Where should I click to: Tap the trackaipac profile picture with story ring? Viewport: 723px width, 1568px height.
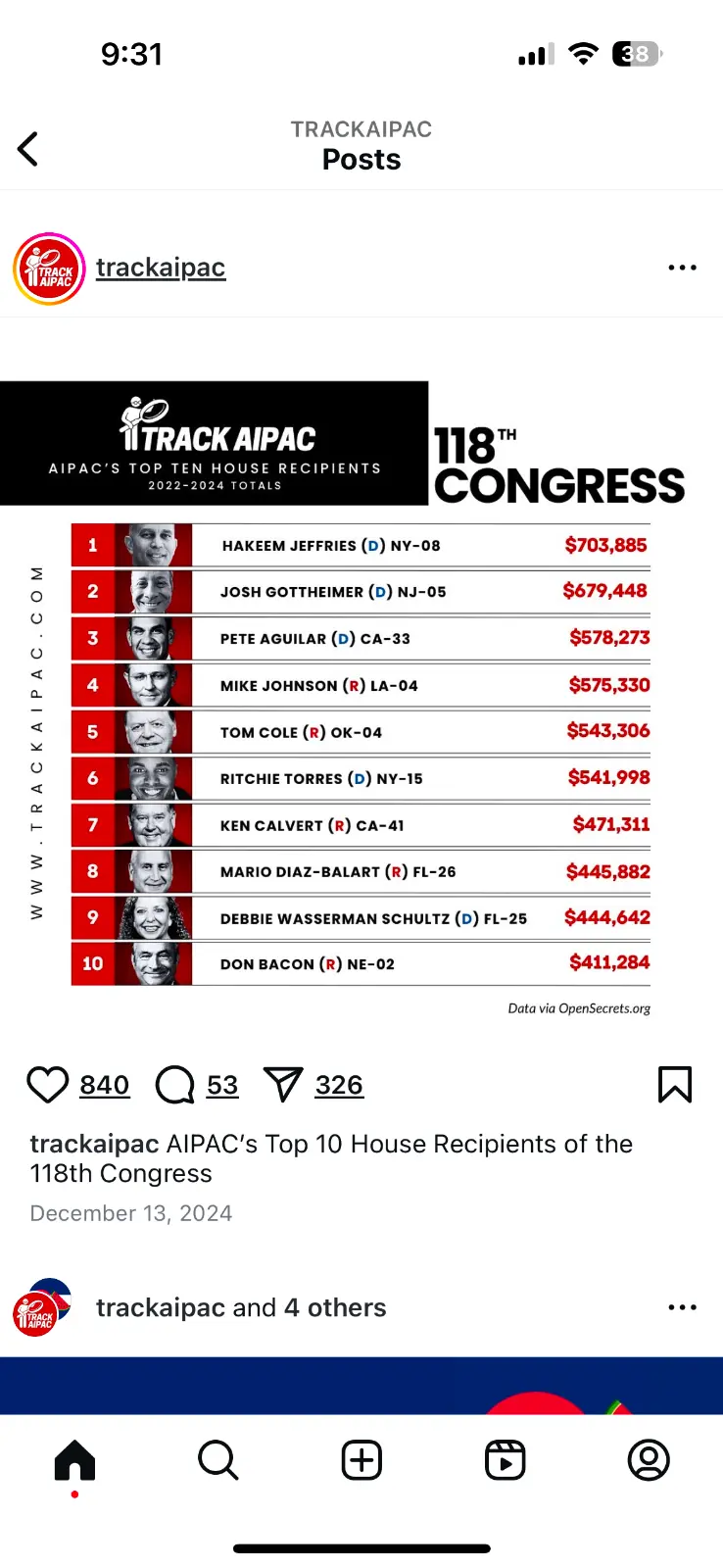coord(49,269)
